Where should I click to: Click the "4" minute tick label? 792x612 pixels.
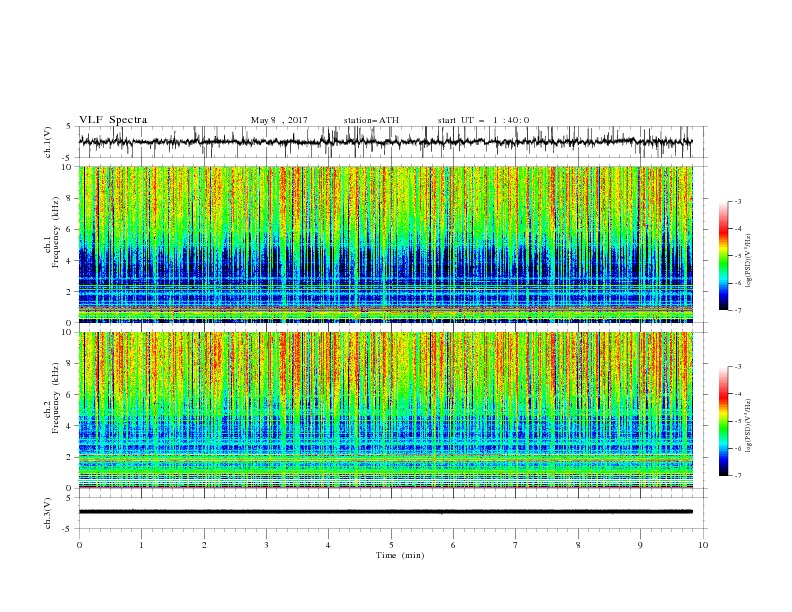328,545
